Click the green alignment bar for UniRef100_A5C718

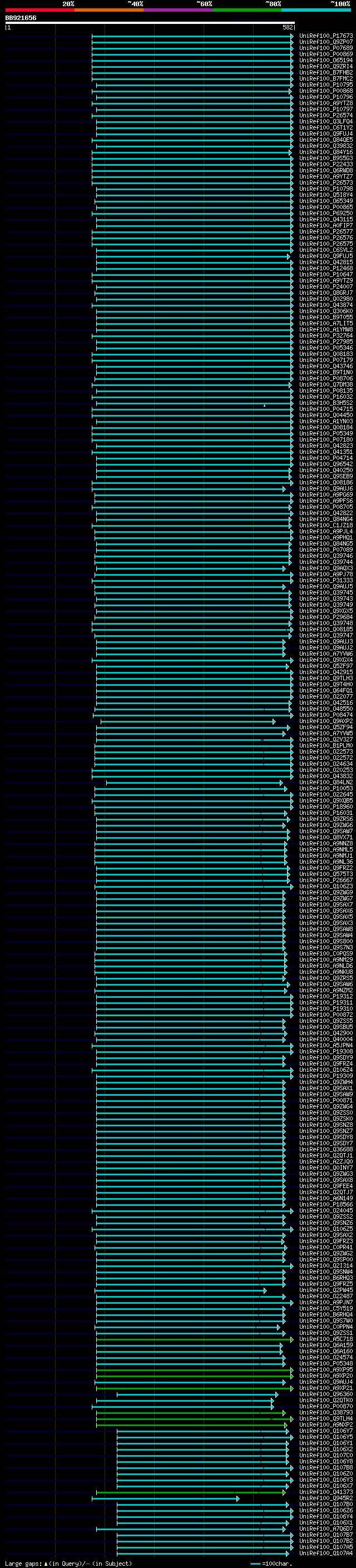(x=195, y=1339)
